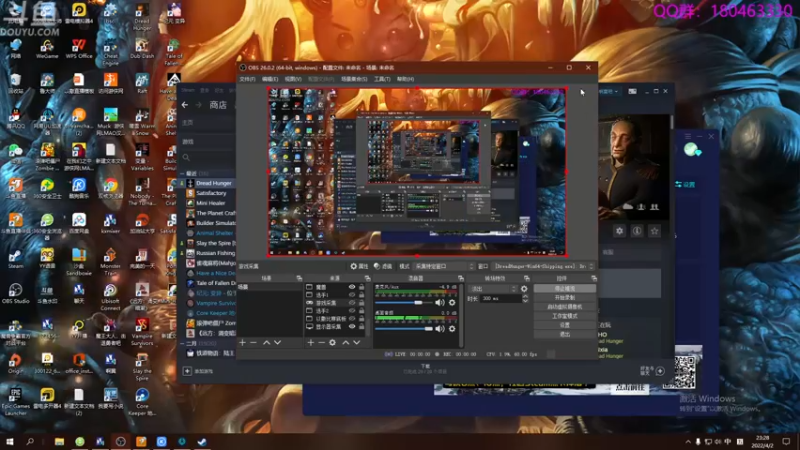Click the virtual camera start button
The image size is (800, 450).
tap(565, 307)
